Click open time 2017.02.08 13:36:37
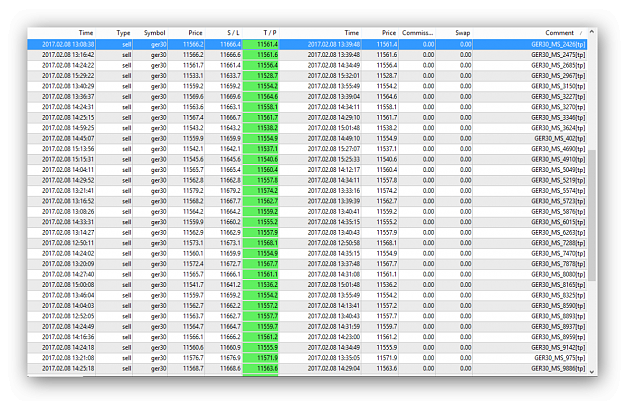 click(68, 96)
